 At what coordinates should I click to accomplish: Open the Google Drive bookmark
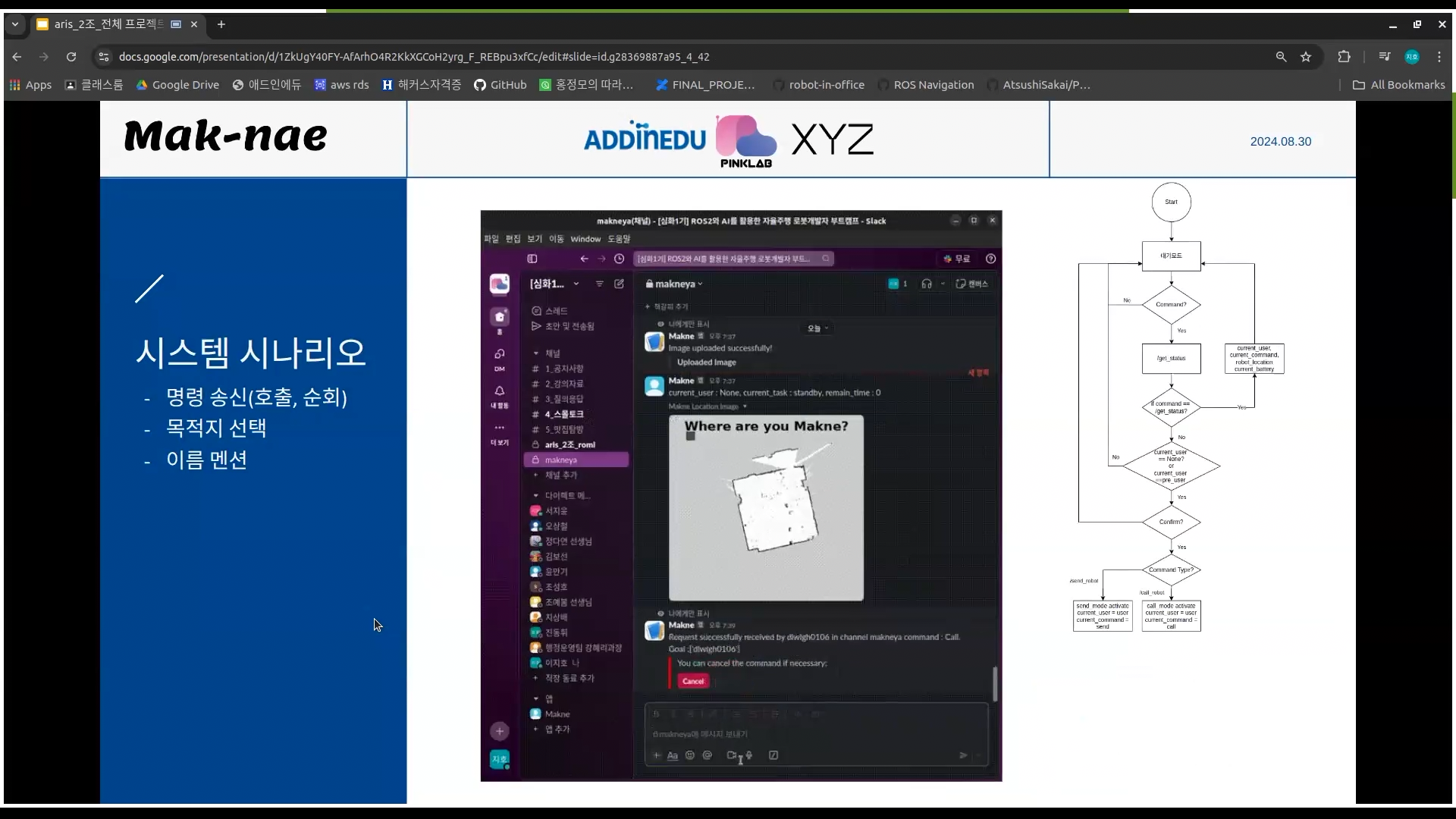point(177,85)
